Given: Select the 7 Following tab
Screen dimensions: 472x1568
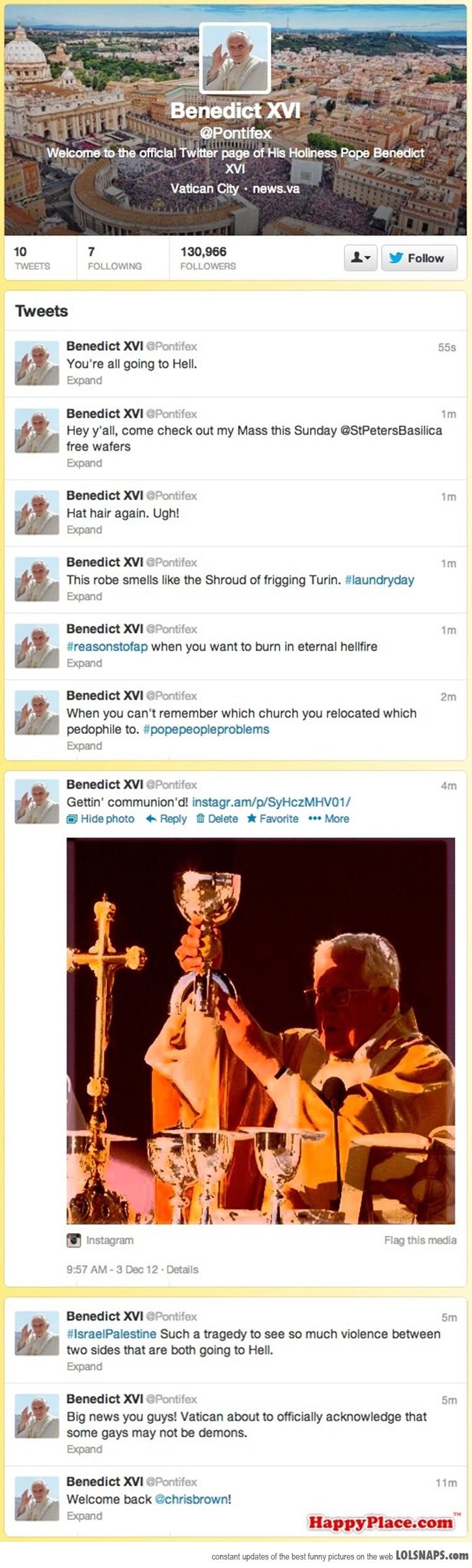Looking at the screenshot, I should (115, 258).
